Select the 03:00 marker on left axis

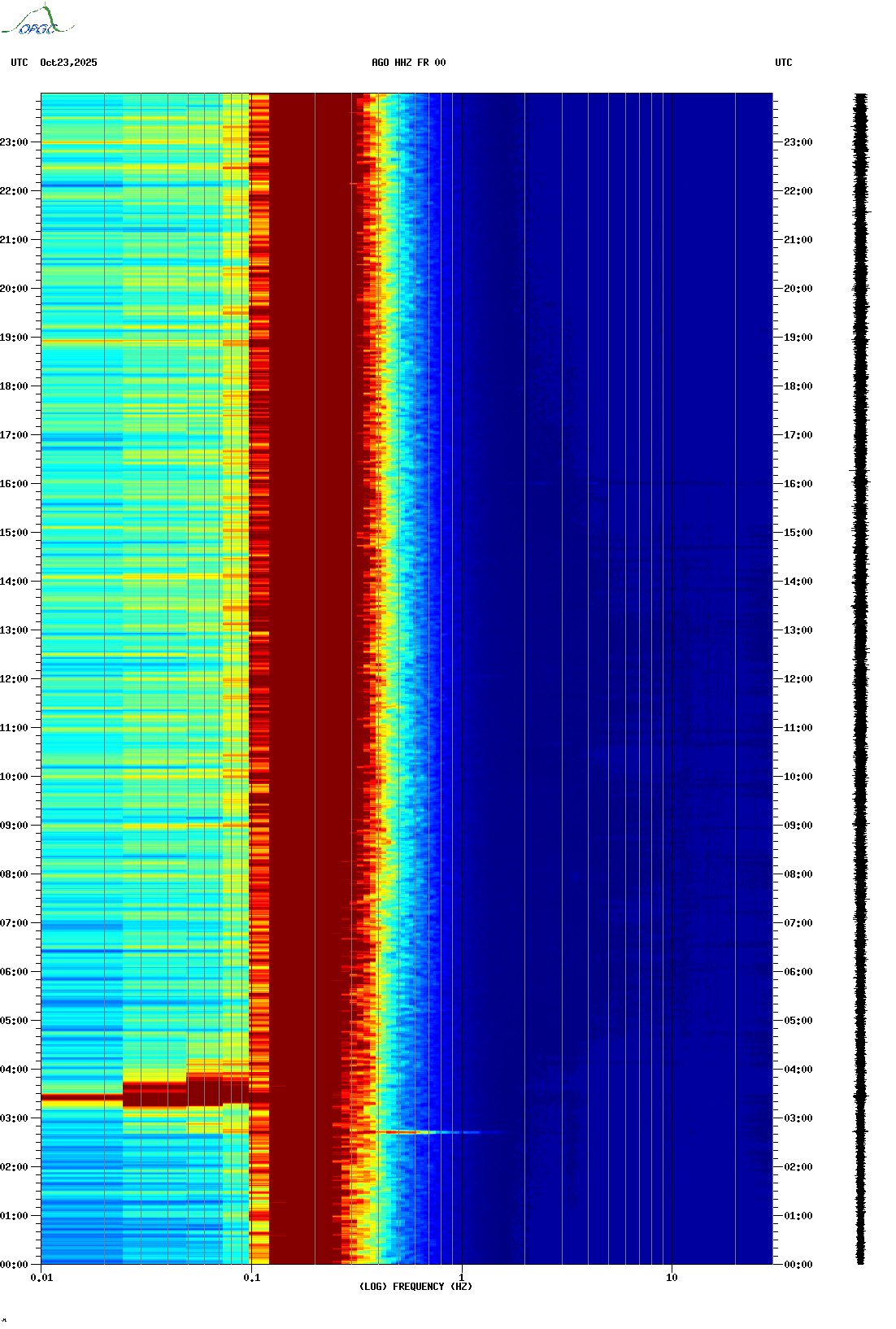(x=14, y=1118)
